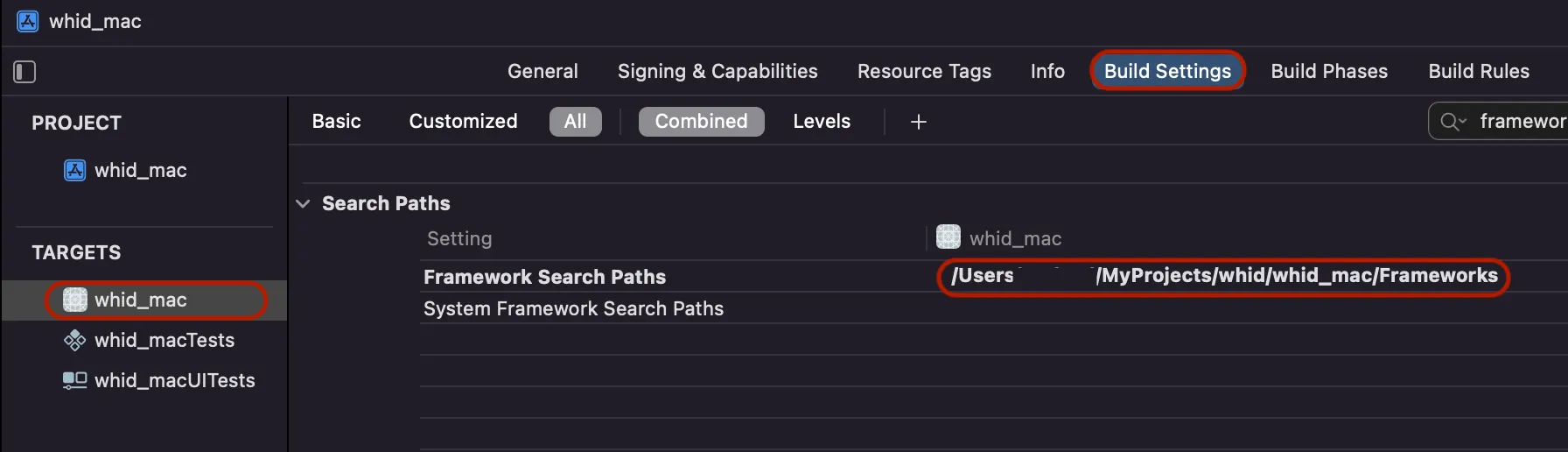The width and height of the screenshot is (1568, 452).
Task: Toggle the All settings filter
Action: tap(576, 122)
